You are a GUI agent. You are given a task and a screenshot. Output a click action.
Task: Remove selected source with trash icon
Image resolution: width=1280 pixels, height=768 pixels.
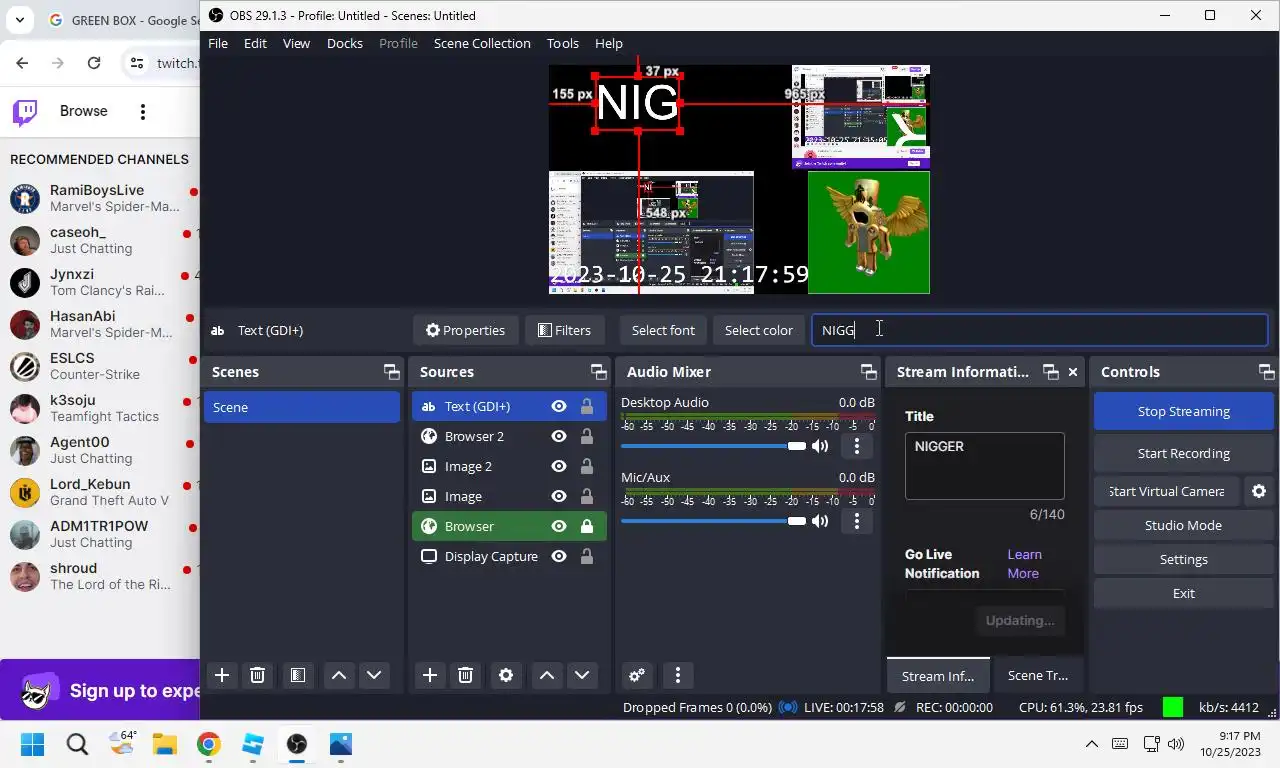465,675
